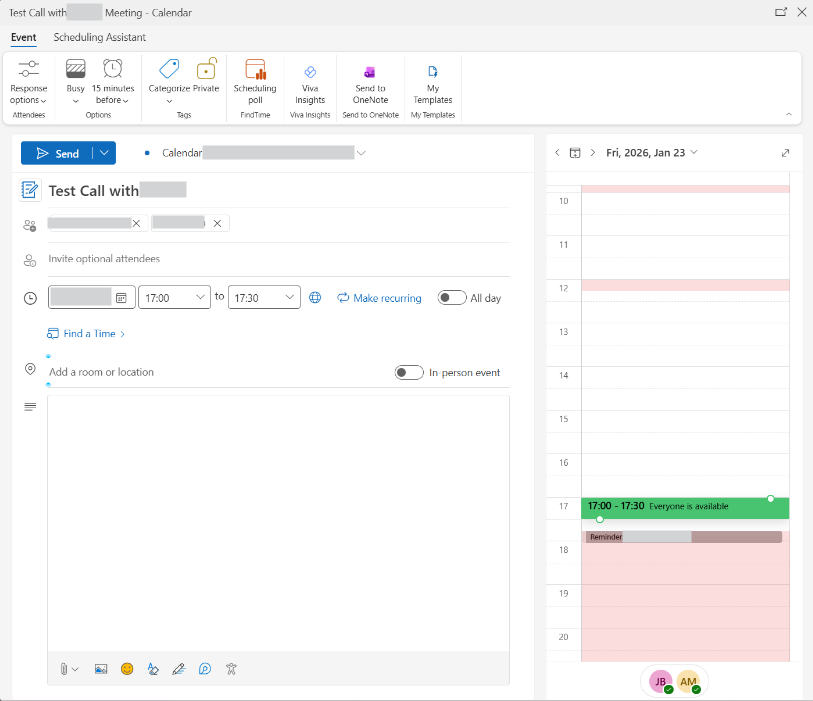Click into the message body area

point(278,523)
